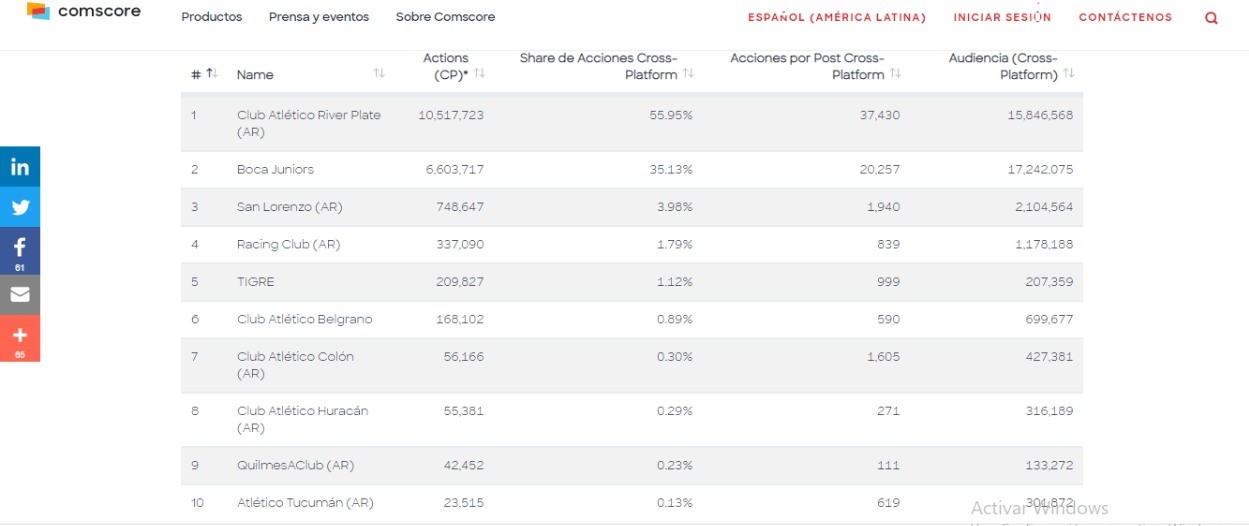Click the San Lorenzo (AR) name cell
The width and height of the screenshot is (1249, 526).
pyautogui.click(x=289, y=207)
